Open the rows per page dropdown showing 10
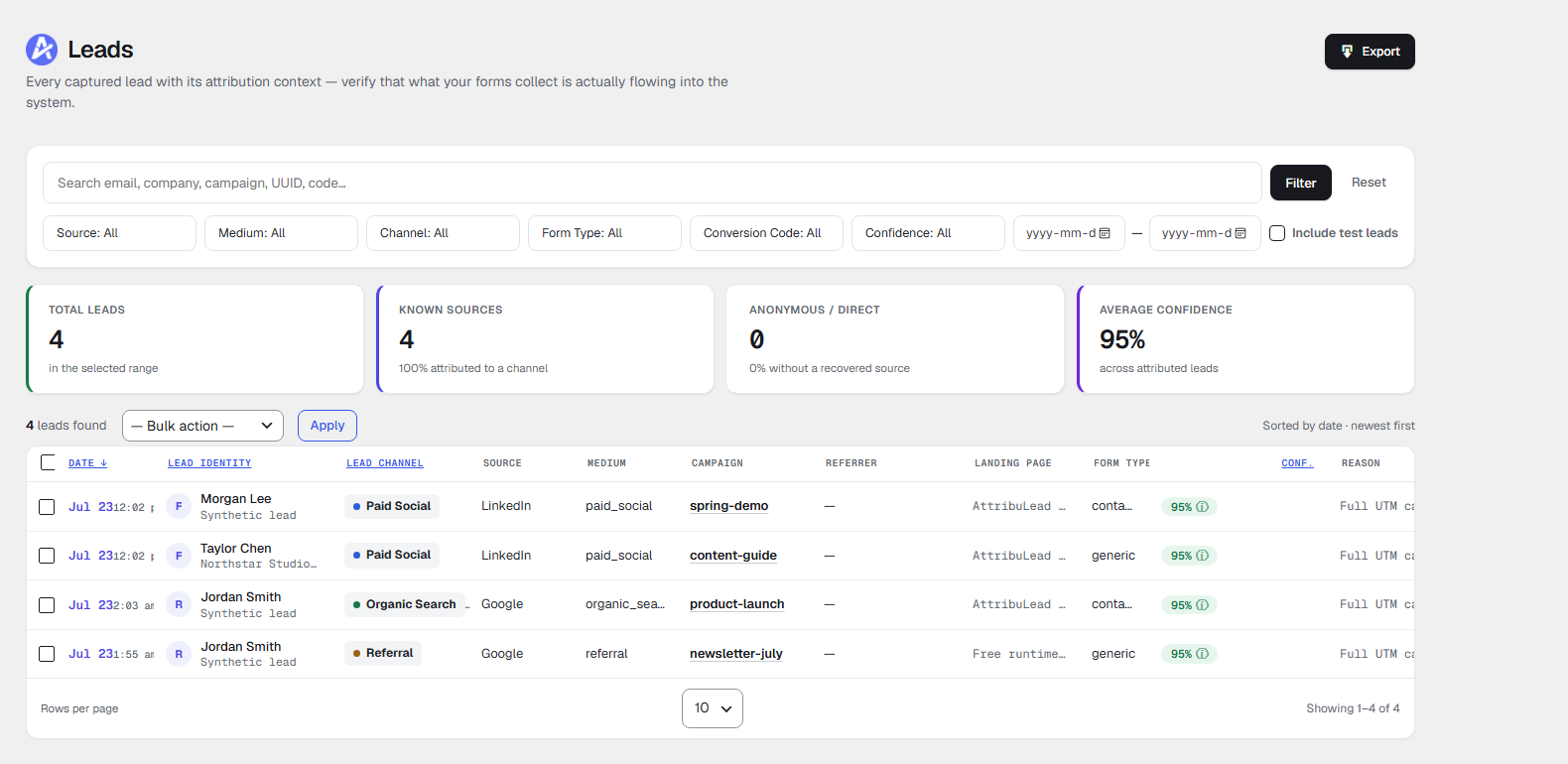The height and width of the screenshot is (764, 1568). pos(713,708)
